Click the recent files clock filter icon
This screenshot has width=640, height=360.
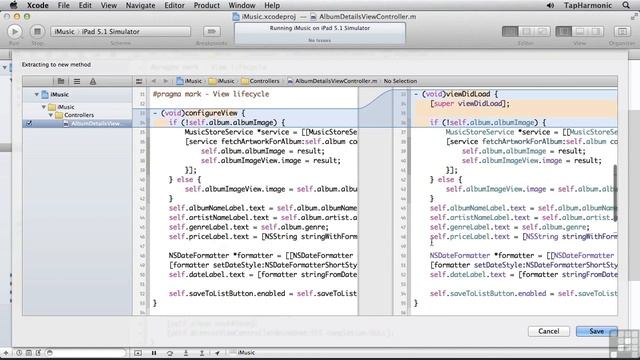point(19,353)
